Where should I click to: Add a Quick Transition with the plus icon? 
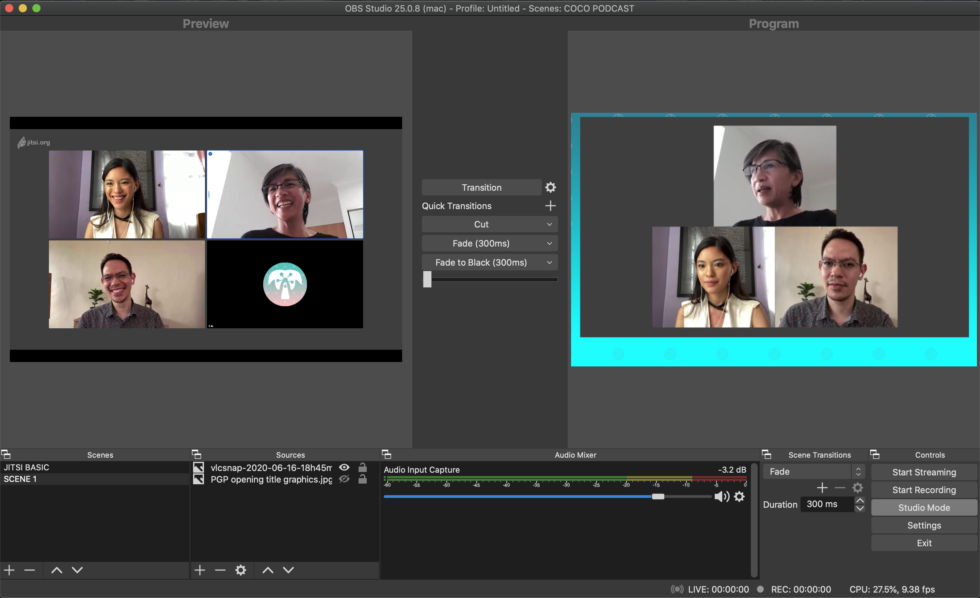tap(549, 205)
